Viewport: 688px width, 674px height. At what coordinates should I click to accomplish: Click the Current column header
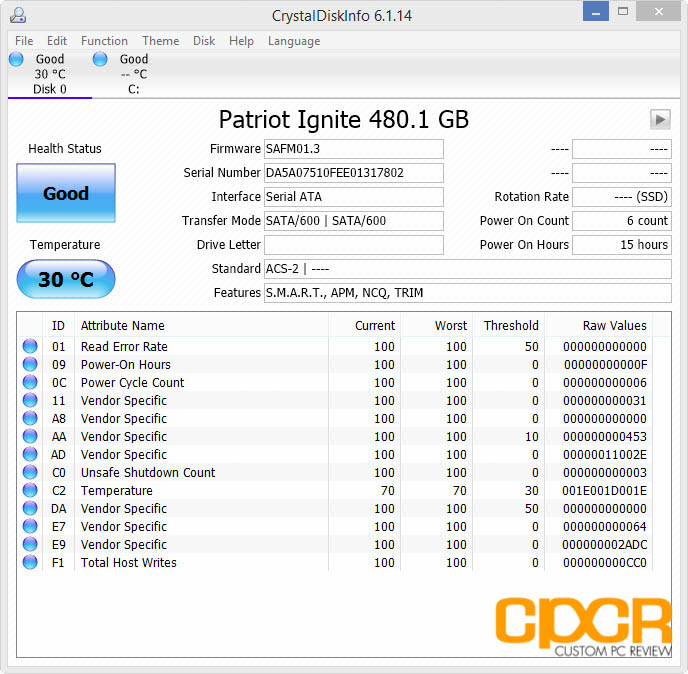364,326
